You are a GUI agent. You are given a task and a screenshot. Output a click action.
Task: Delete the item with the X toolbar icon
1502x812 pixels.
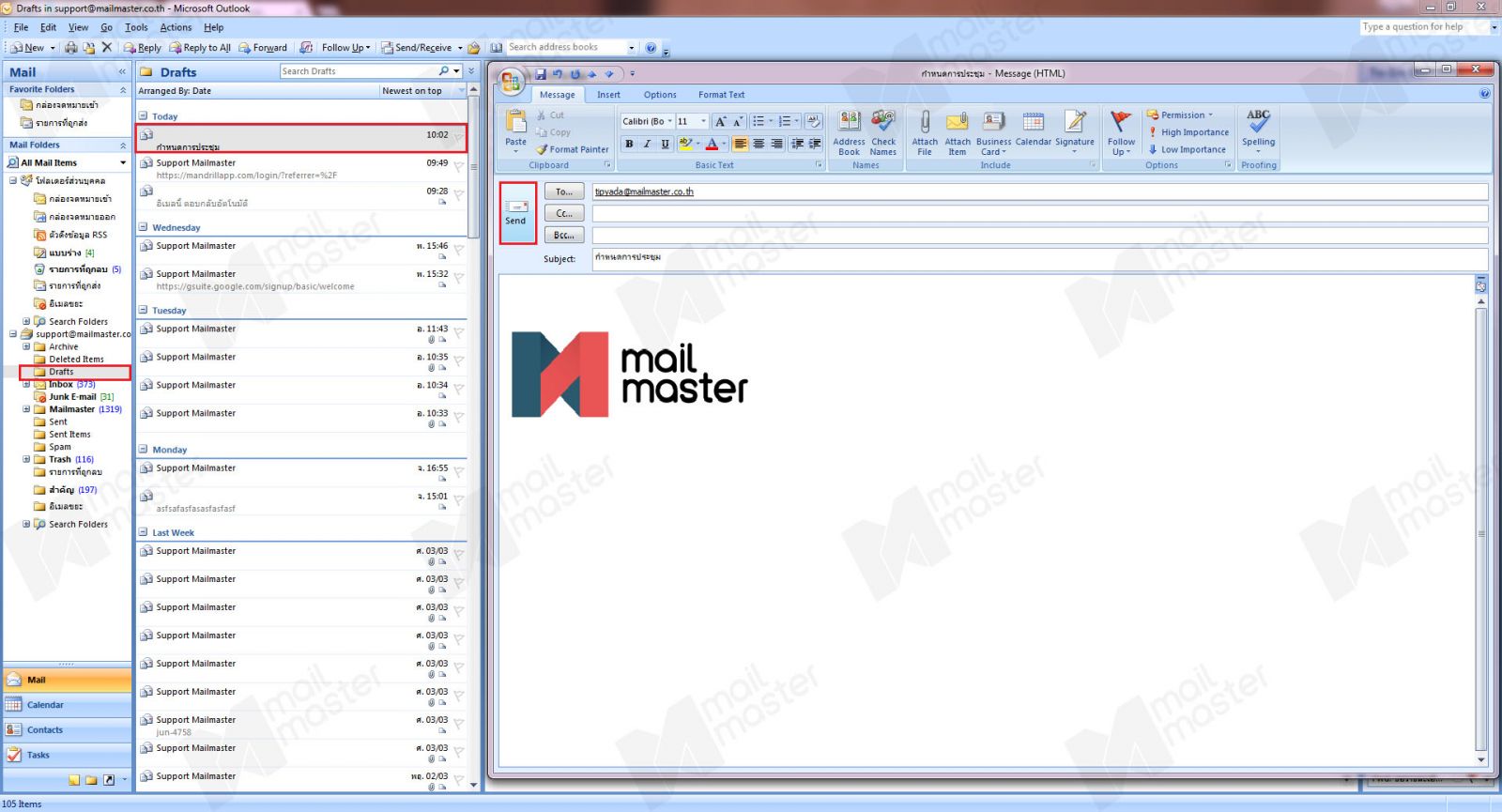point(106,48)
